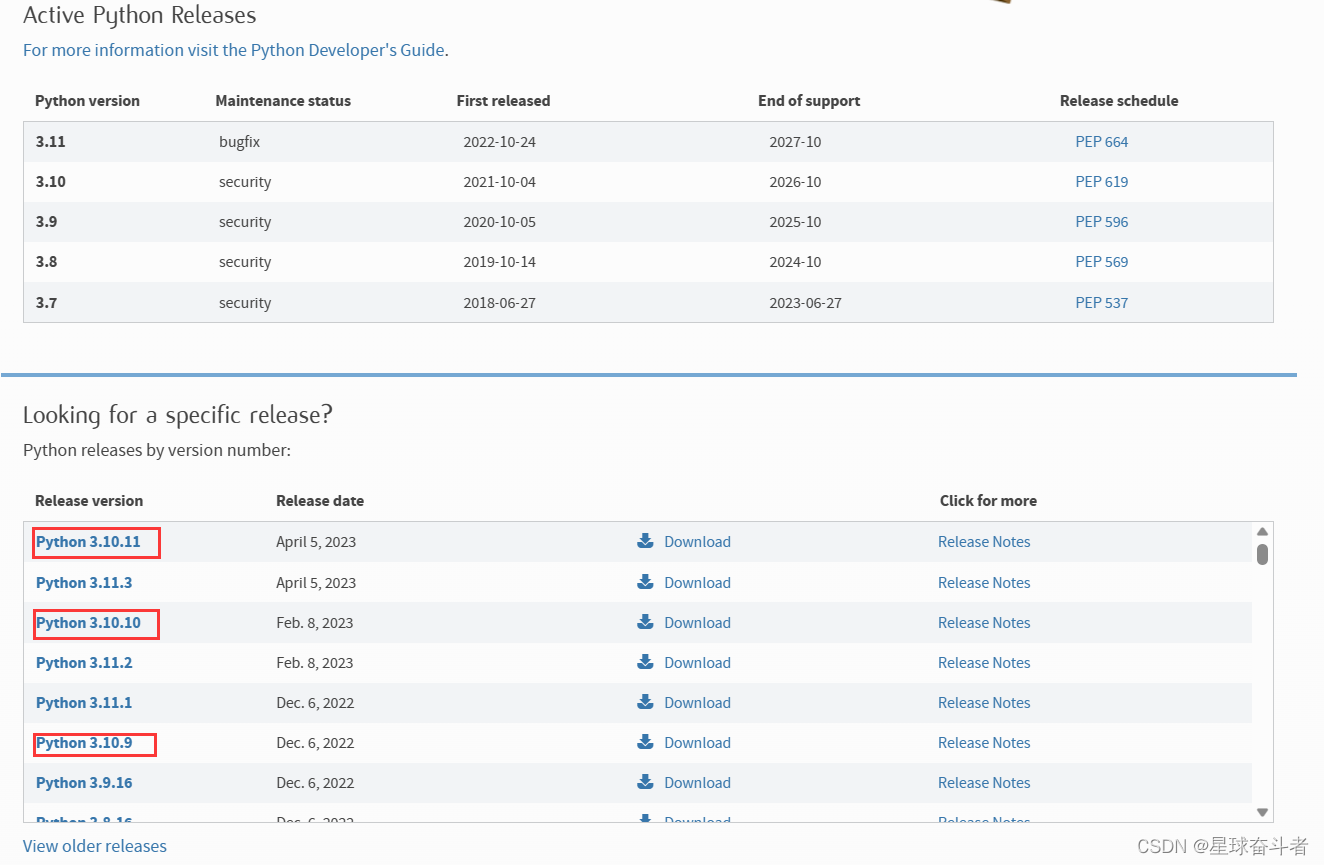1324x865 pixels.
Task: Click the releases list scrollbar thumb
Action: coord(1262,554)
